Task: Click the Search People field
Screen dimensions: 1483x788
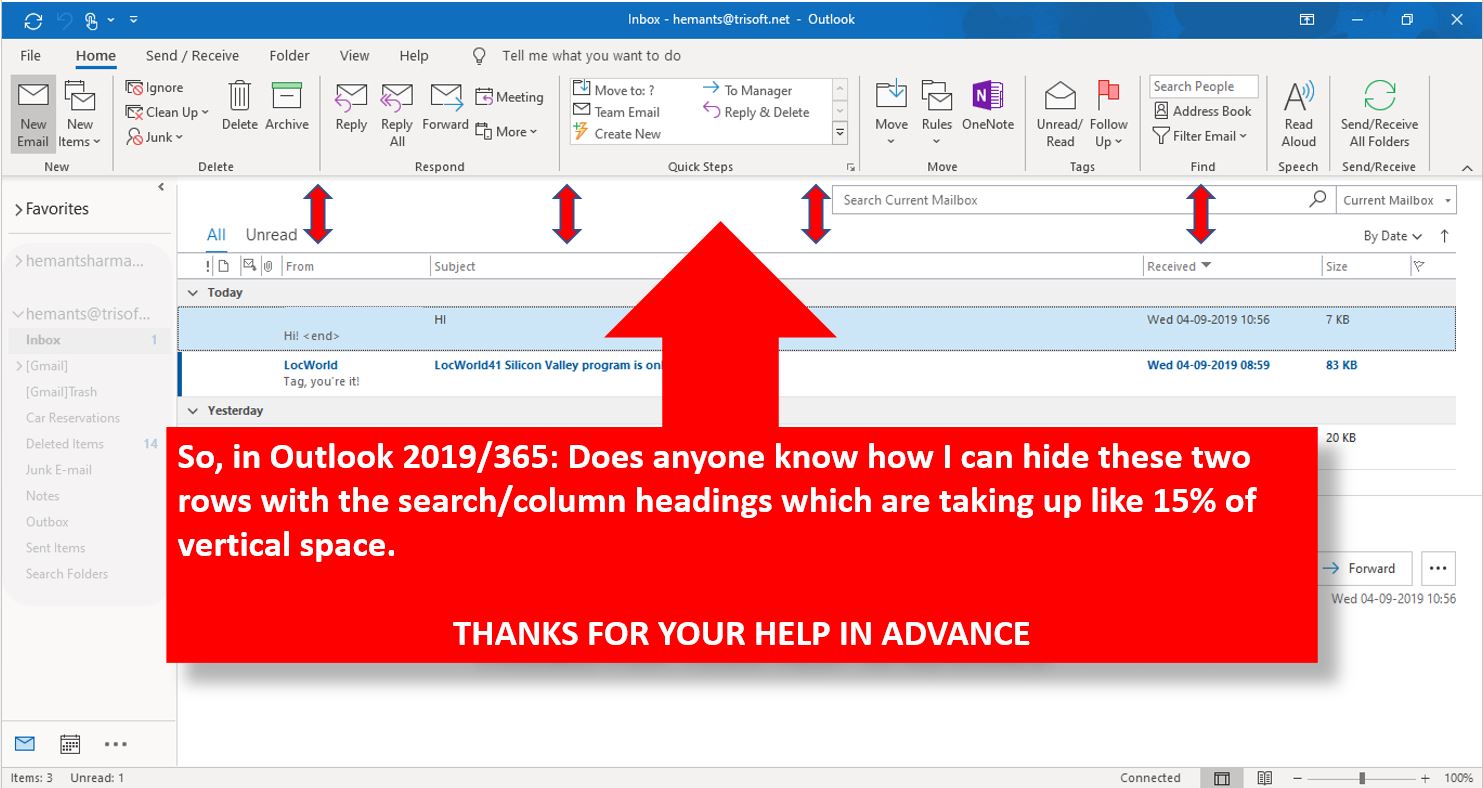Action: [1203, 87]
